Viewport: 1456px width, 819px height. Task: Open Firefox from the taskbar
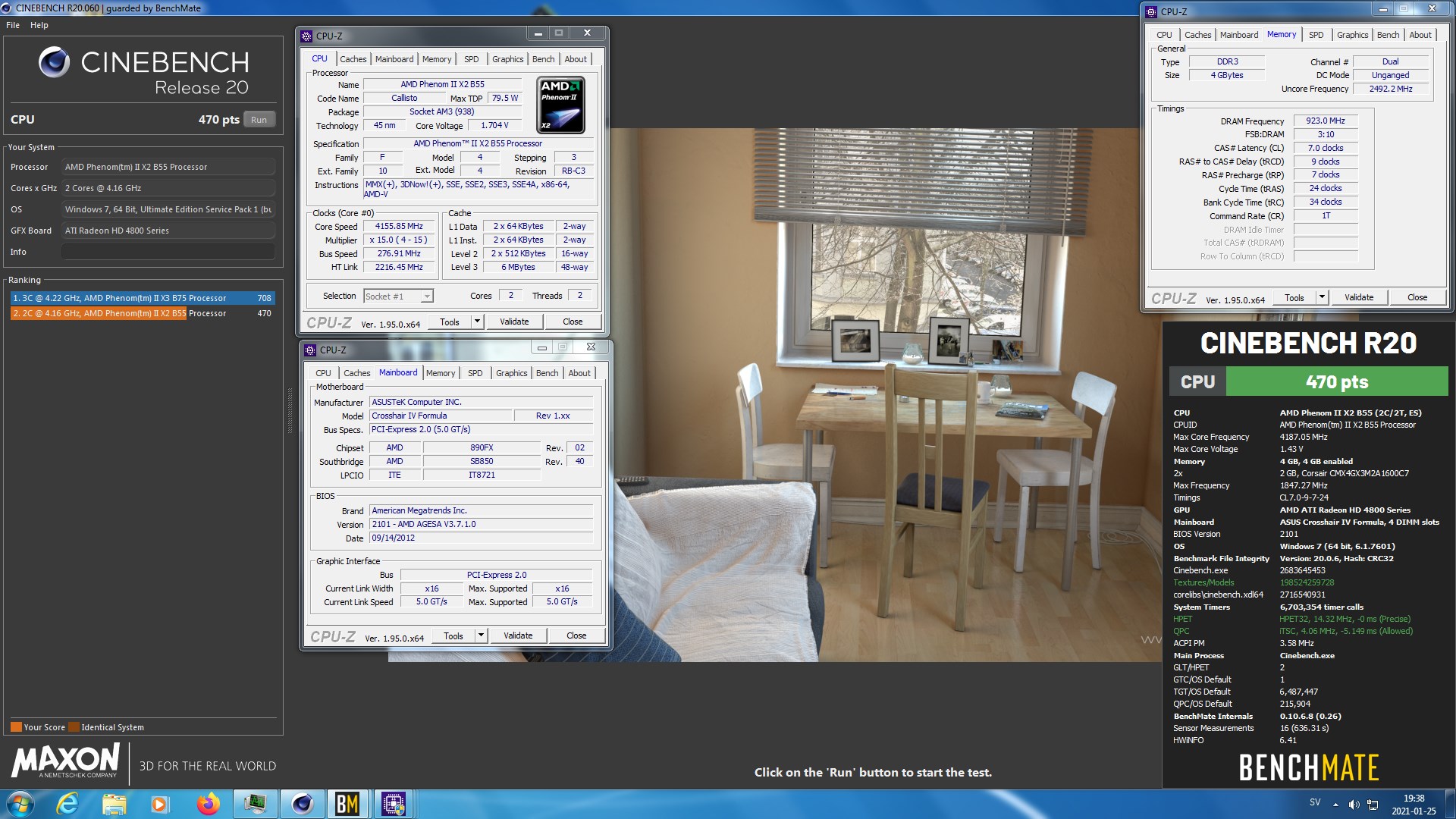click(x=208, y=804)
